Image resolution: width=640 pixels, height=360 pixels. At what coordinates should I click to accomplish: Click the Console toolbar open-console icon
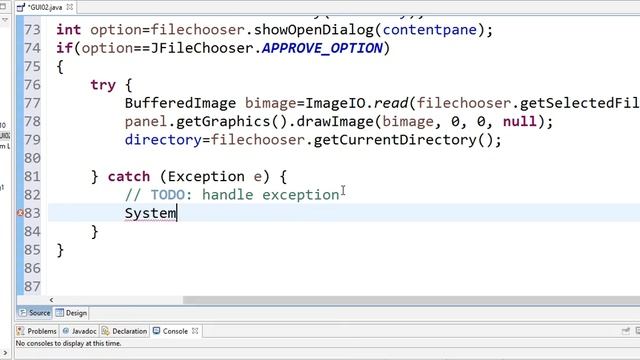(626, 331)
